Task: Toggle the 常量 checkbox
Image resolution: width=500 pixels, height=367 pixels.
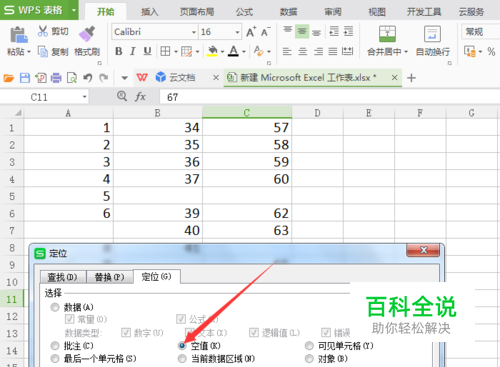Action: (69, 319)
